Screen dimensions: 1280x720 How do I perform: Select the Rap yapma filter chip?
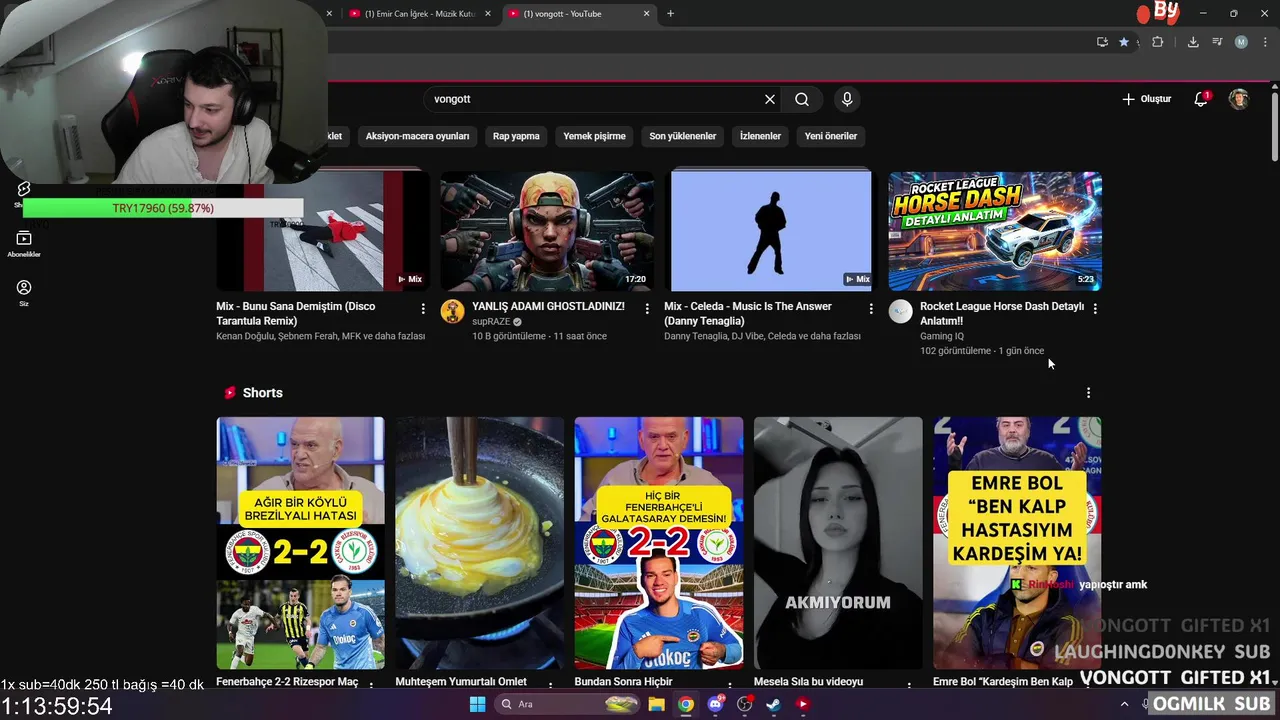click(x=516, y=136)
